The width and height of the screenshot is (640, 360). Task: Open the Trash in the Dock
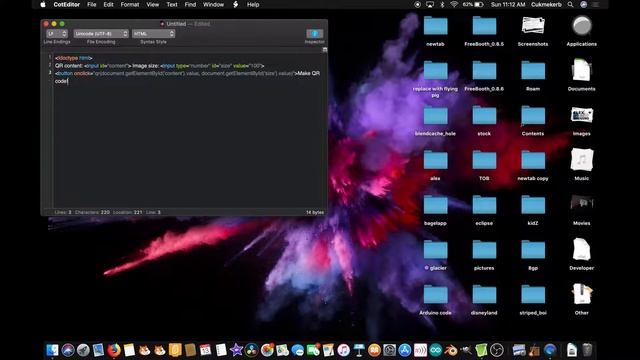coord(587,350)
